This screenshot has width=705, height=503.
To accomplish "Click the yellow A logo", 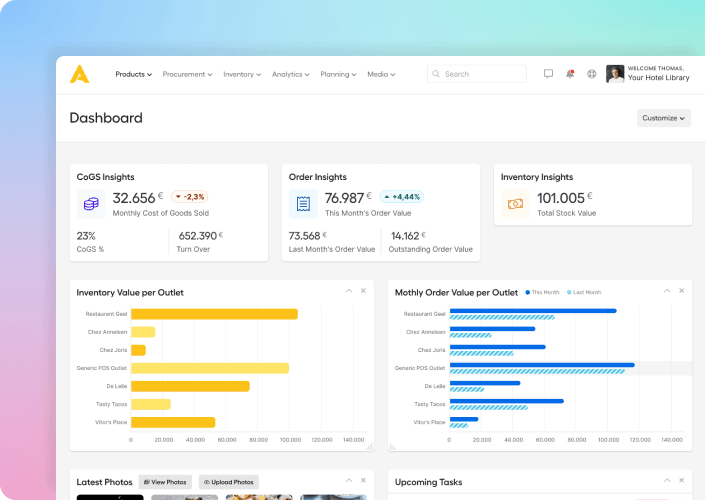I will pyautogui.click(x=80, y=74).
